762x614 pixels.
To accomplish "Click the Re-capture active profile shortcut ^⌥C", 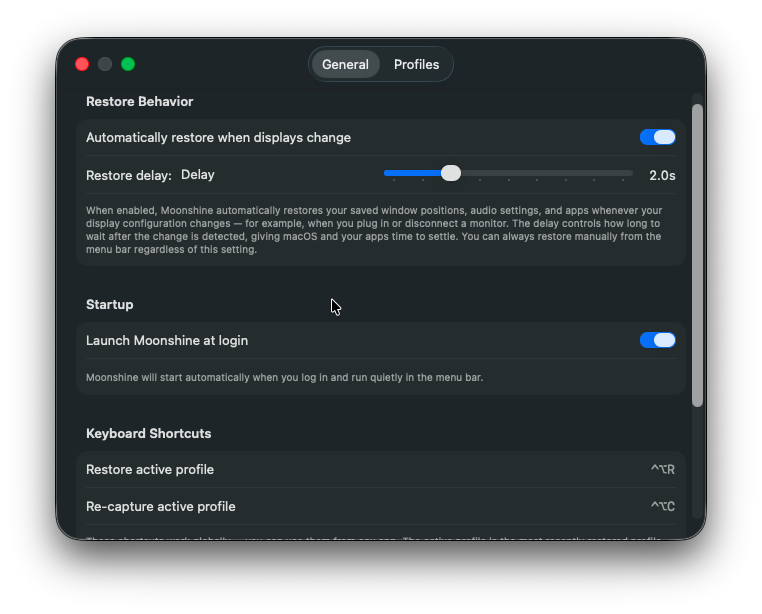I will click(x=663, y=506).
